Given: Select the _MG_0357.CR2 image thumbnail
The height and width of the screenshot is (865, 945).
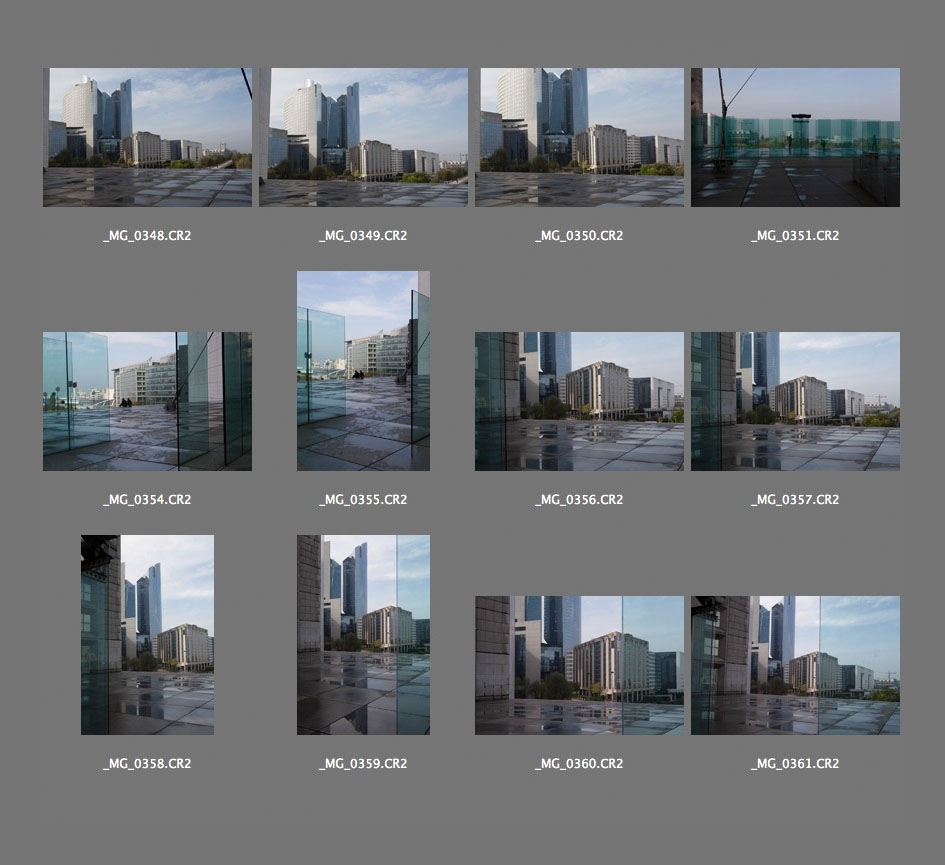Looking at the screenshot, I should (x=795, y=401).
